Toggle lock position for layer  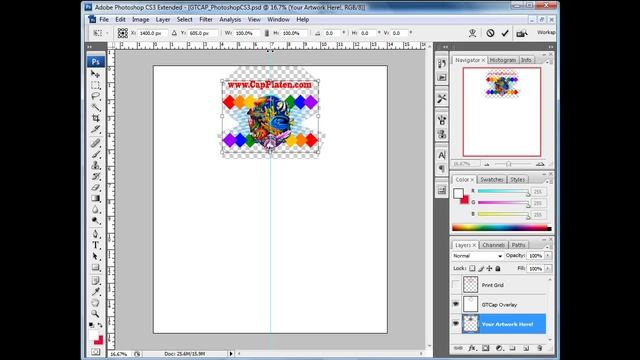(489, 269)
